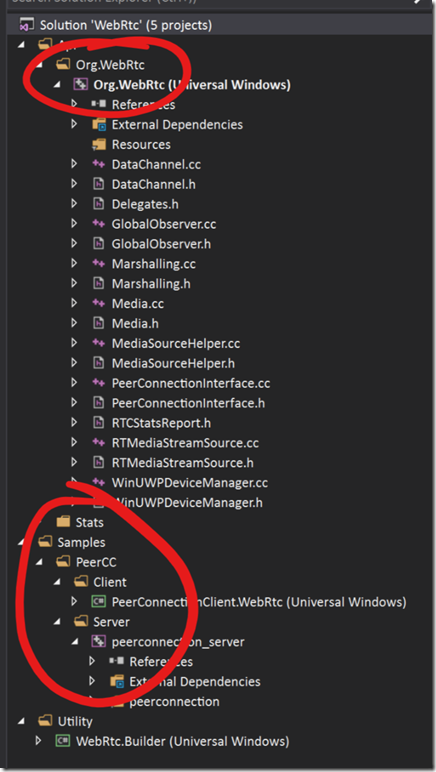Click the C# project icon of WebRtc.Builder
436x772 pixels.
[x=62, y=740]
